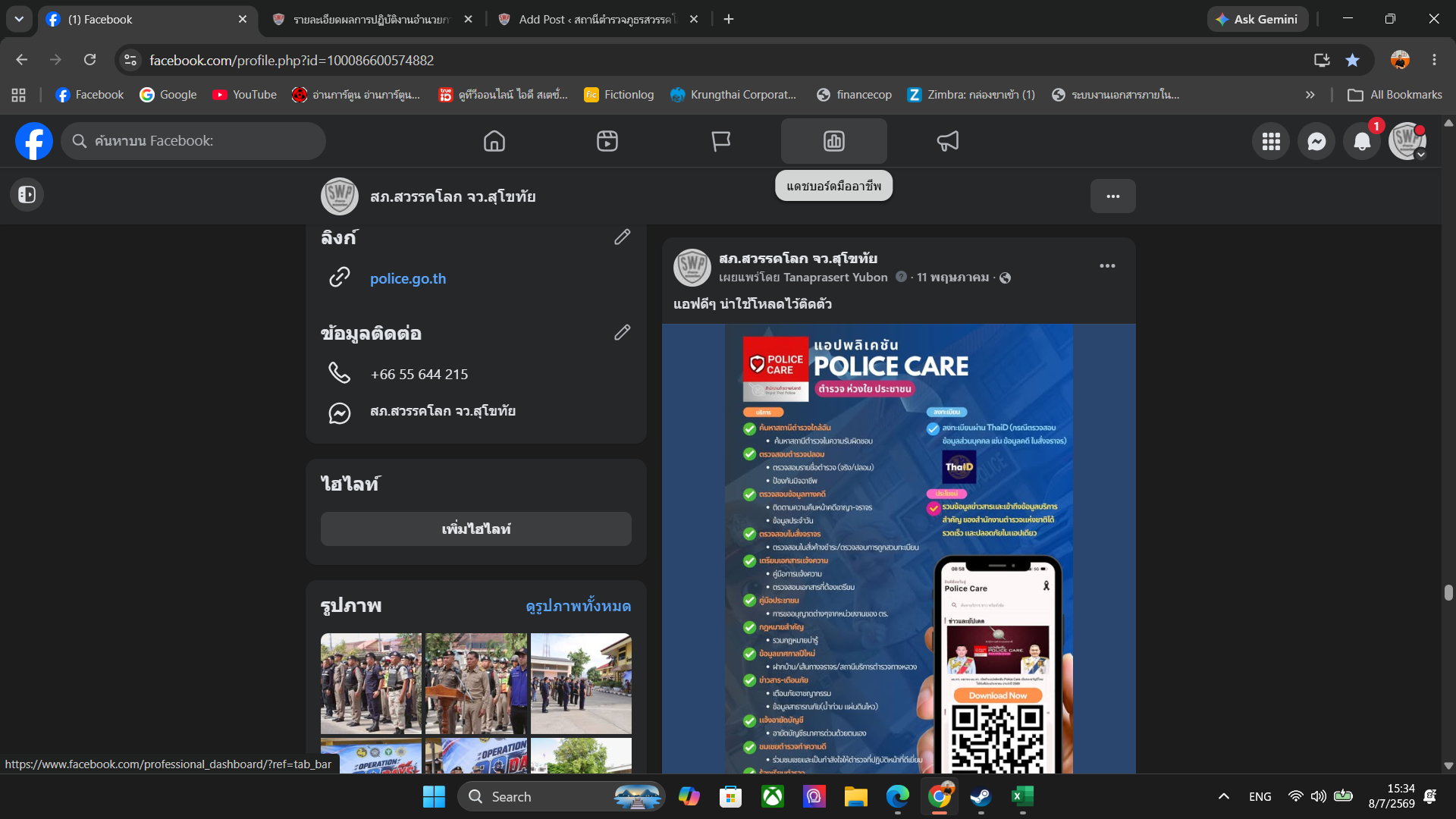
Task: Open Messenger chats icon
Action: tap(1316, 141)
